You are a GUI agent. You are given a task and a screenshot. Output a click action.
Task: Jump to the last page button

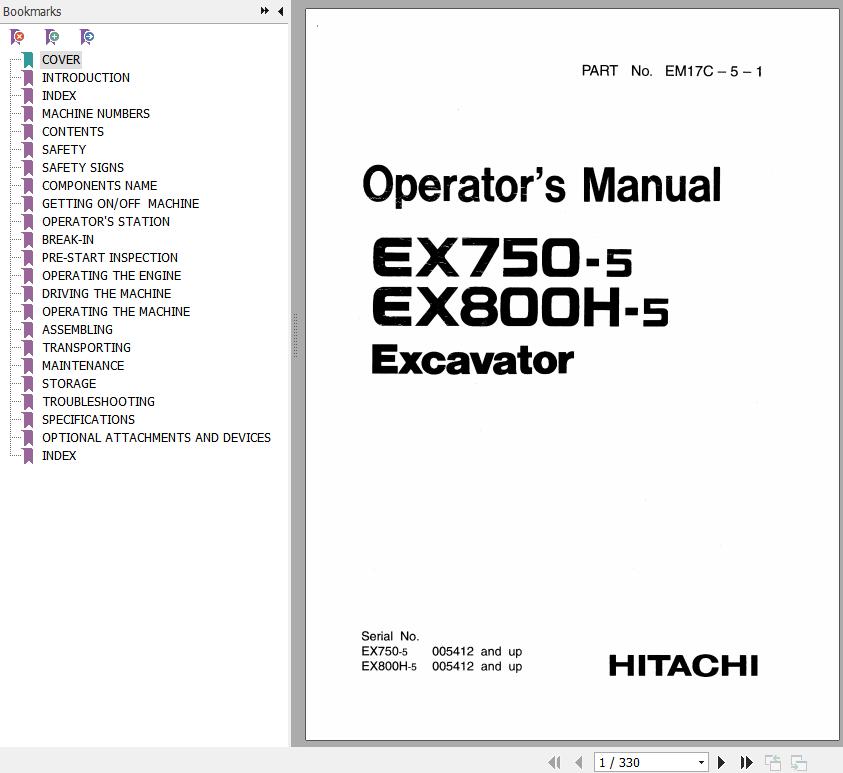[x=746, y=762]
